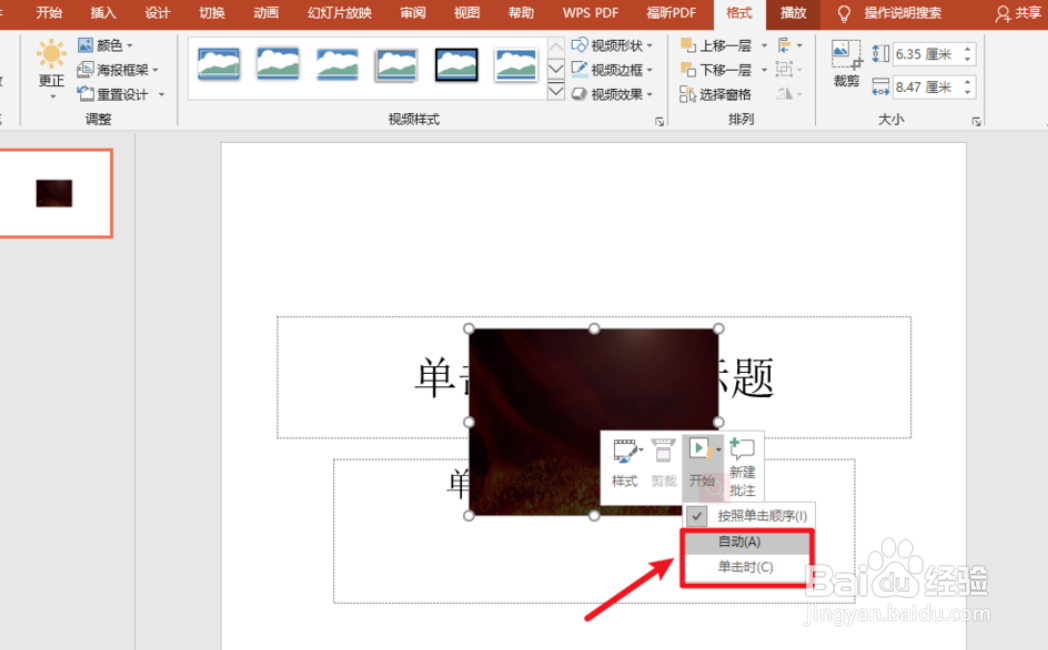Viewport: 1048px width, 650px height.
Task: Click the bottom-left video resize handle
Action: (x=469, y=515)
